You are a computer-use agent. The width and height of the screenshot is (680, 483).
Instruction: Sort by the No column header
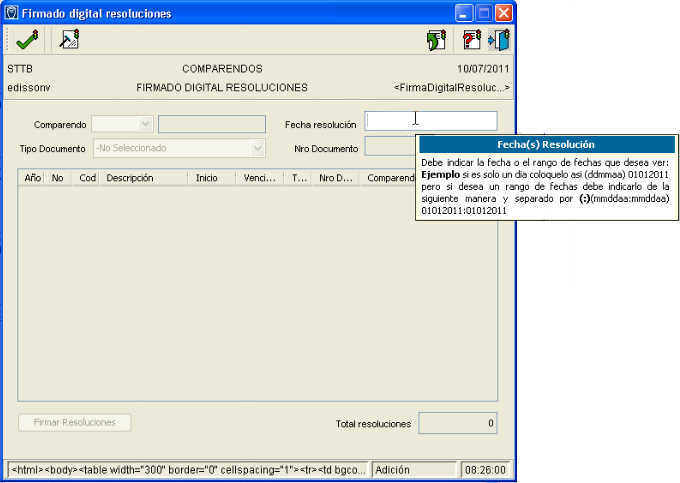click(x=58, y=178)
